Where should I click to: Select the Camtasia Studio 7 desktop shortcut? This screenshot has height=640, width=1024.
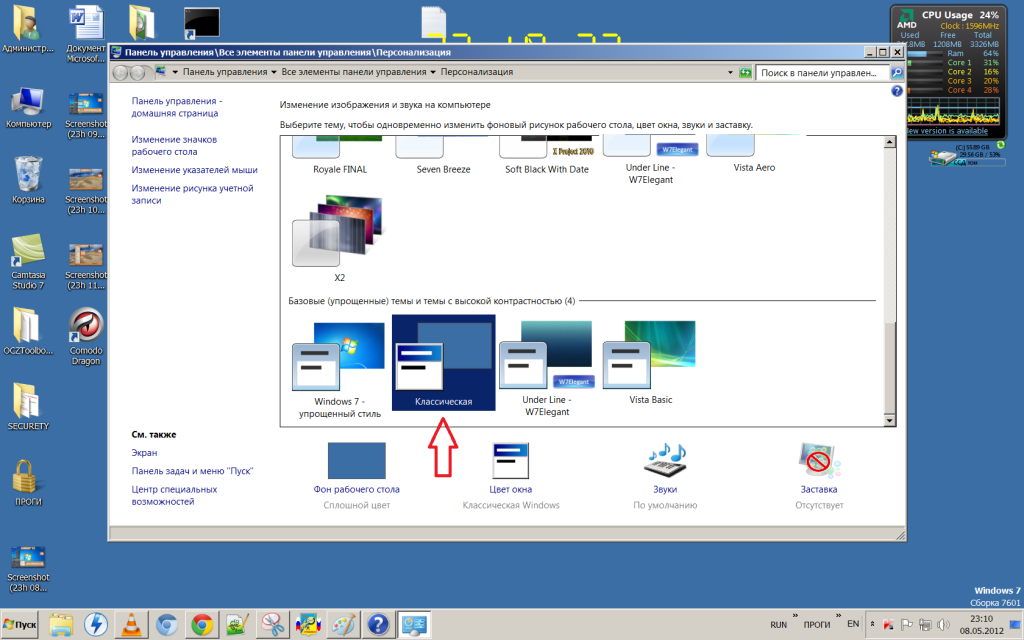pos(28,261)
